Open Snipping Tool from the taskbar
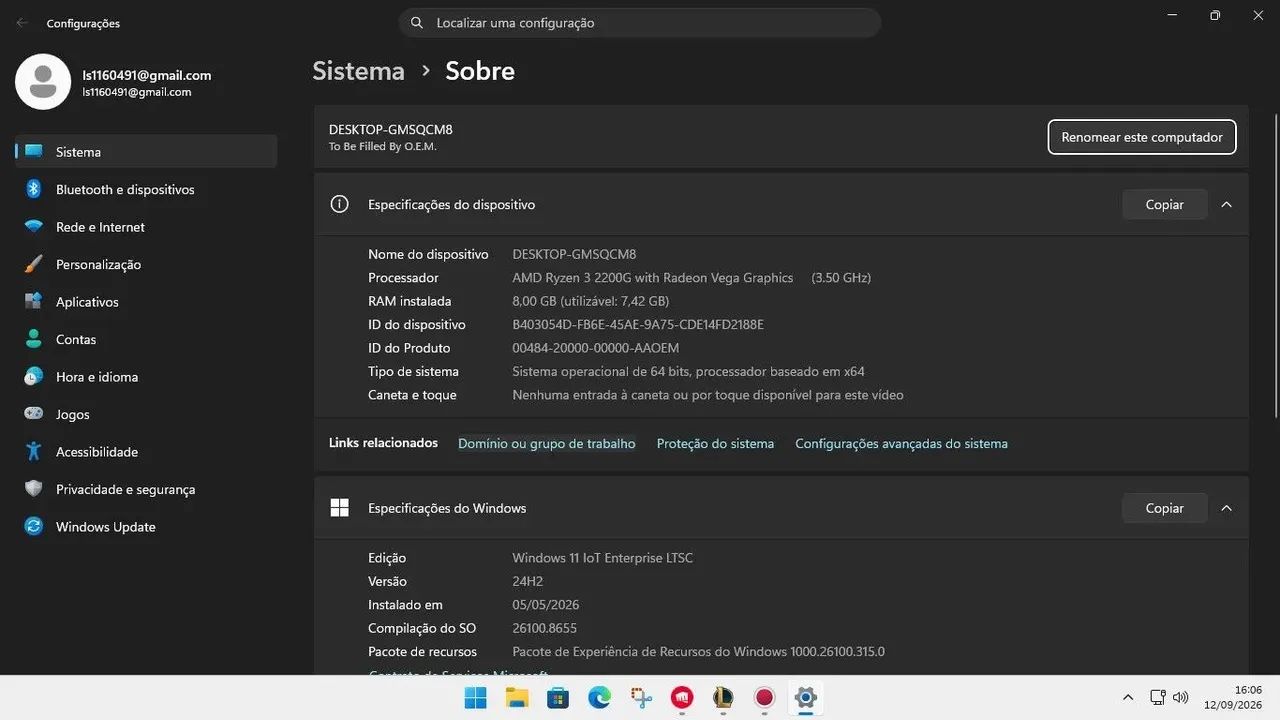This screenshot has width=1280, height=720. [x=641, y=698]
